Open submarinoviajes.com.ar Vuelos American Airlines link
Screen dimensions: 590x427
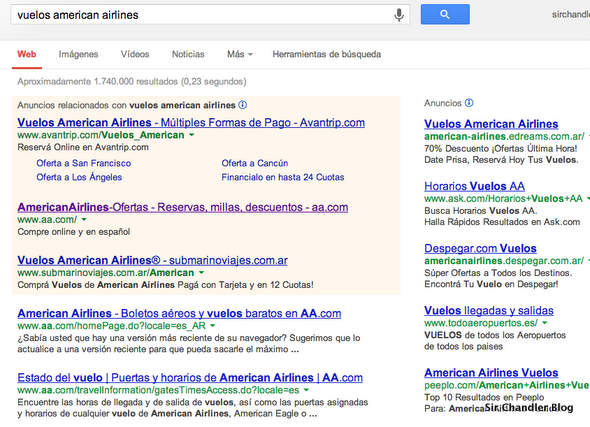(152, 260)
